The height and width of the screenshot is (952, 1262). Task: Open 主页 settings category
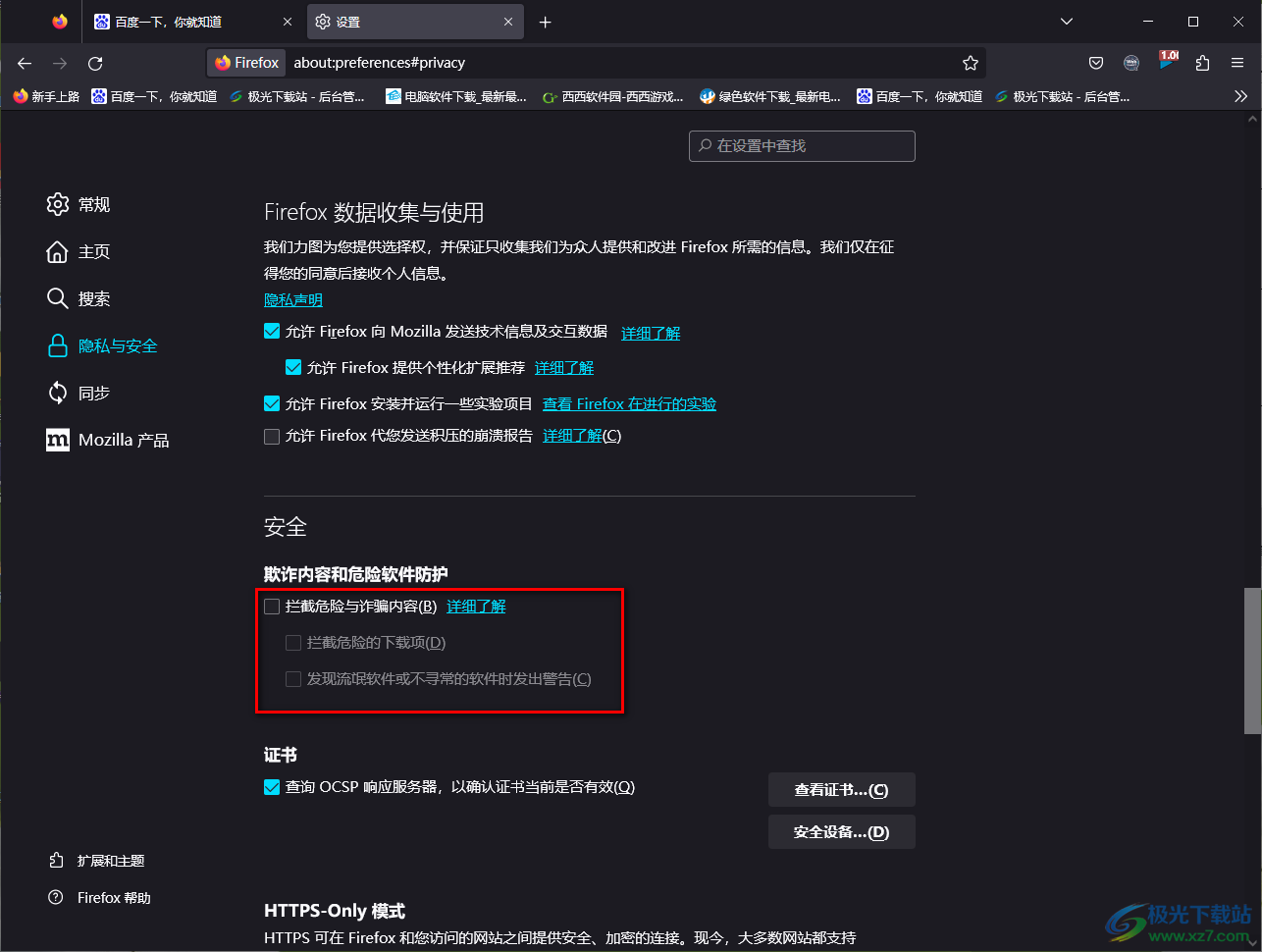[79, 251]
